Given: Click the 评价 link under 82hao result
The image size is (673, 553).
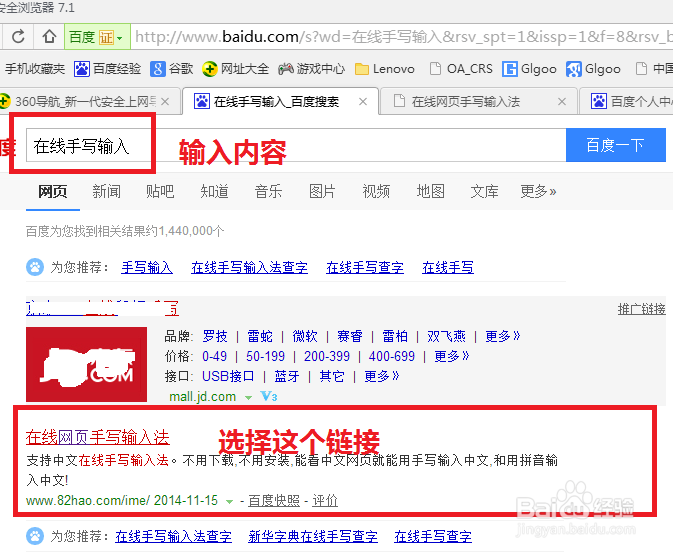Looking at the screenshot, I should pyautogui.click(x=325, y=501).
